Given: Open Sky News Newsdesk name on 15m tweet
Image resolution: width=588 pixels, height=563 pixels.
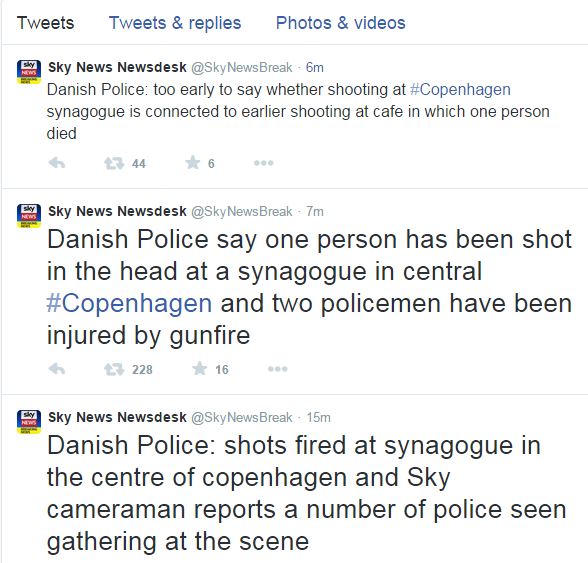Looking at the screenshot, I should pos(117,417).
